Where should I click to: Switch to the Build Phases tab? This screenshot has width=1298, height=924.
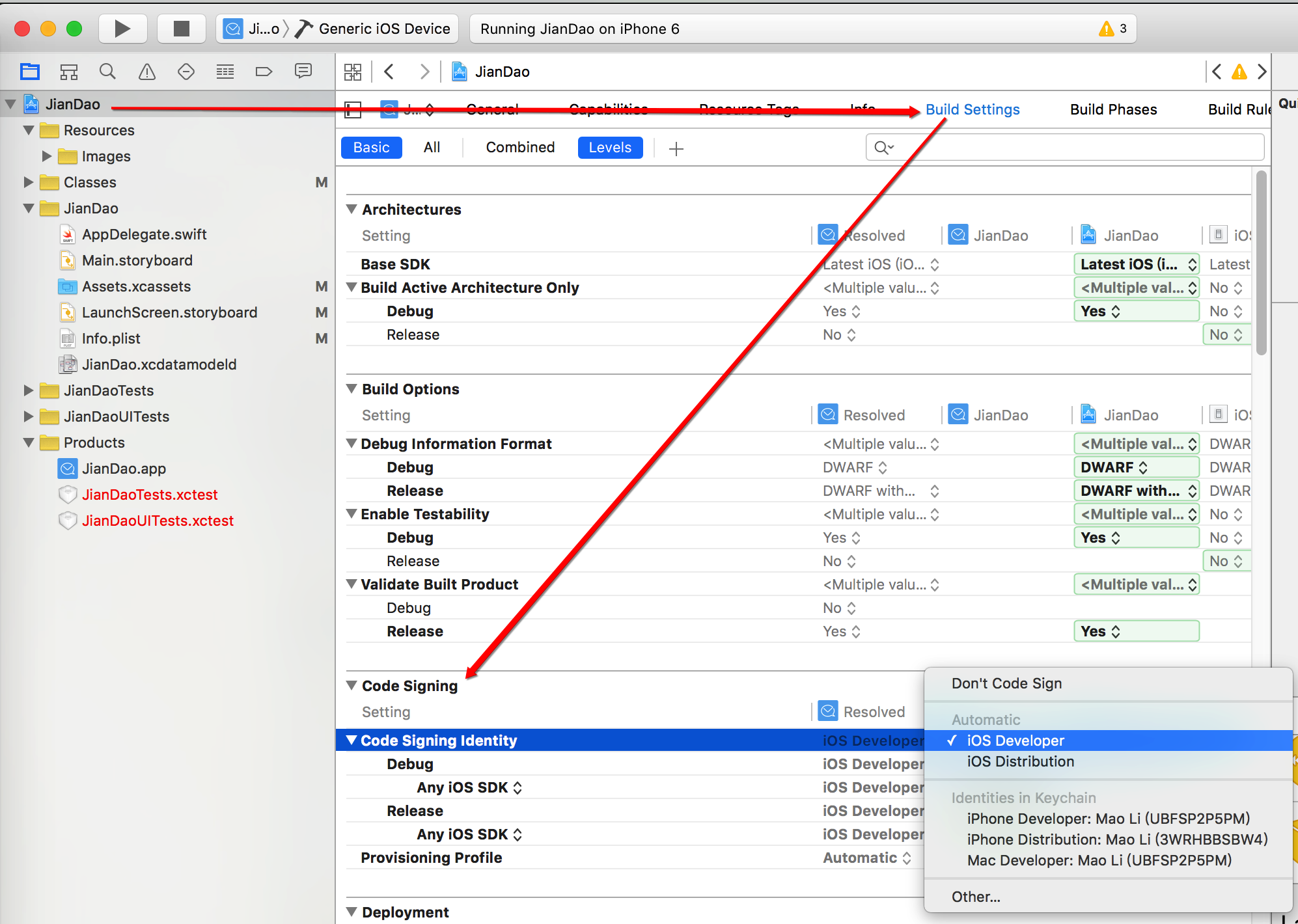(1113, 109)
